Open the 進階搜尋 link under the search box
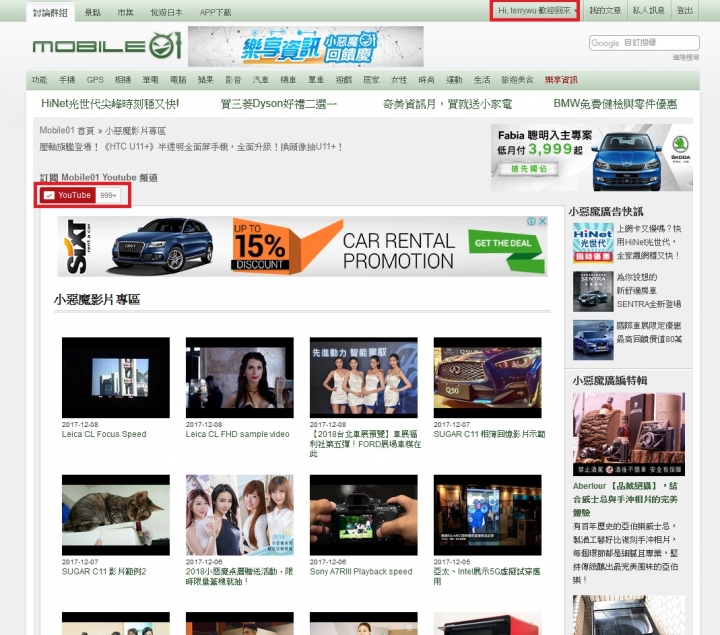The height and width of the screenshot is (635, 720). [x=686, y=57]
